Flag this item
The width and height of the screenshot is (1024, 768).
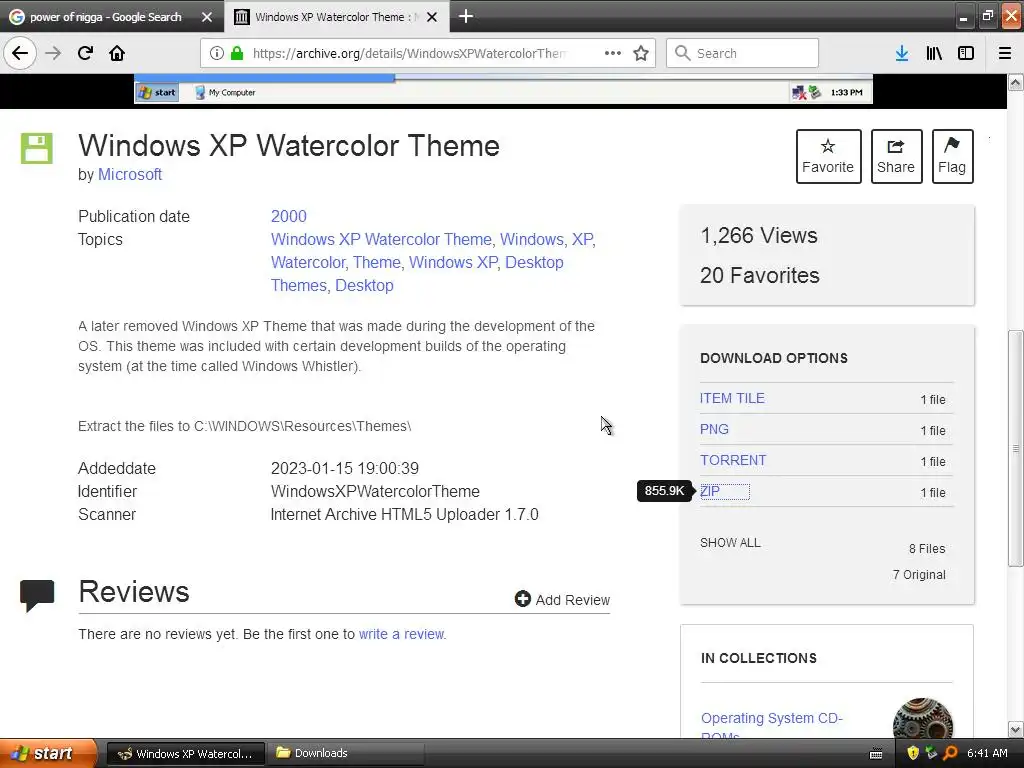point(952,156)
